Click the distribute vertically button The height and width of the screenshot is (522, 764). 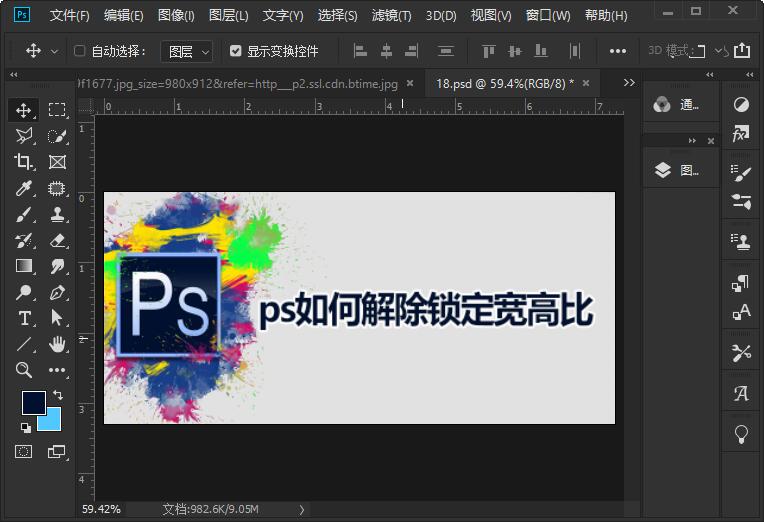tap(446, 51)
